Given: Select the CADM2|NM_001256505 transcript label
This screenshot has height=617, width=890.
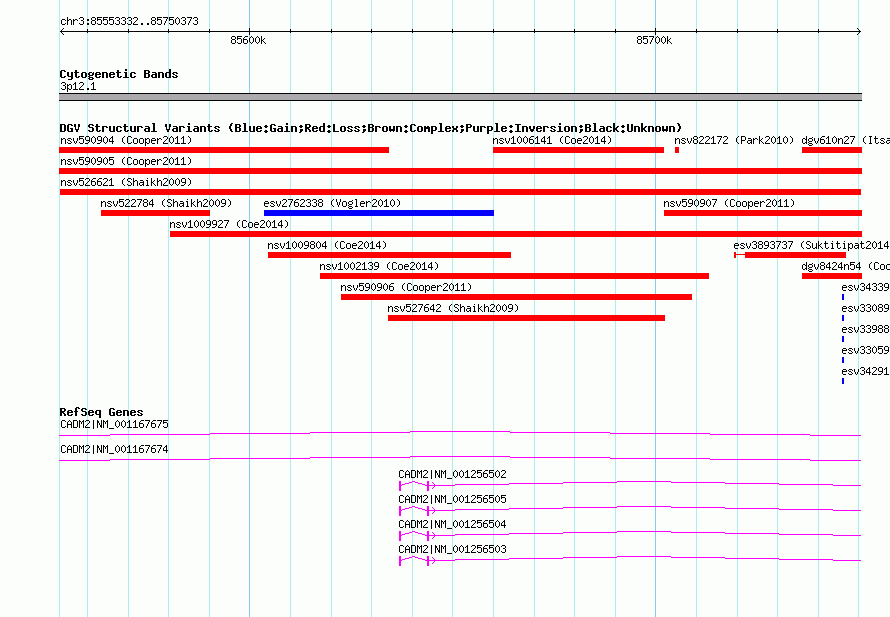Looking at the screenshot, I should 452,499.
